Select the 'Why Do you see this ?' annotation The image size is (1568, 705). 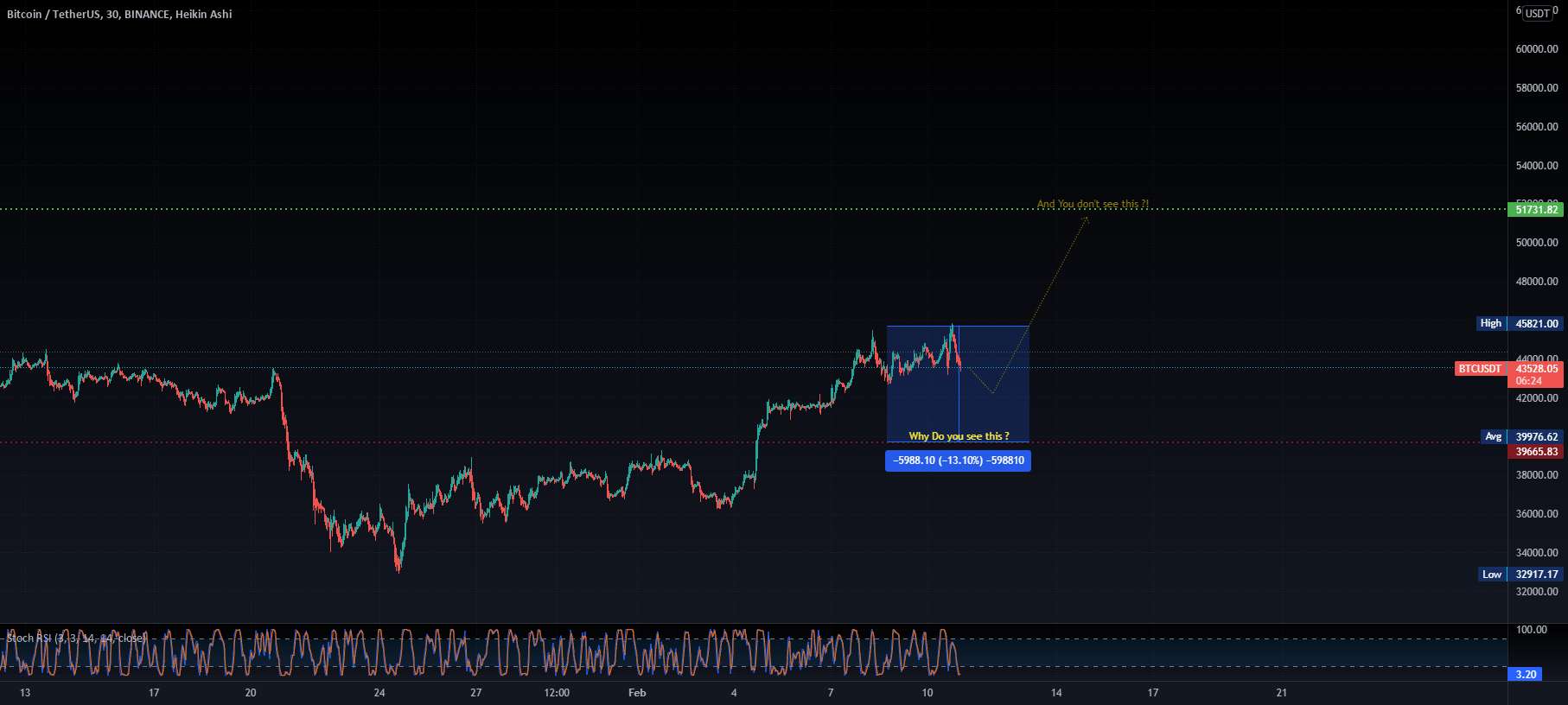pos(959,436)
